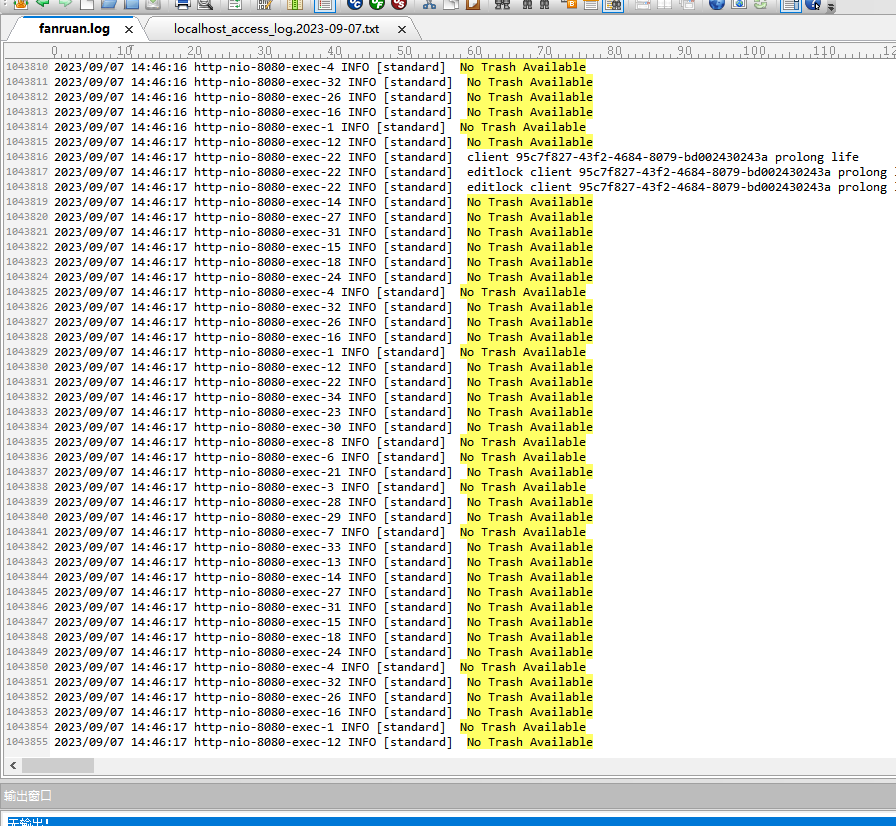Viewport: 896px width, 826px height.
Task: Click the 输出窗口 output panel title
Action: pos(27,796)
